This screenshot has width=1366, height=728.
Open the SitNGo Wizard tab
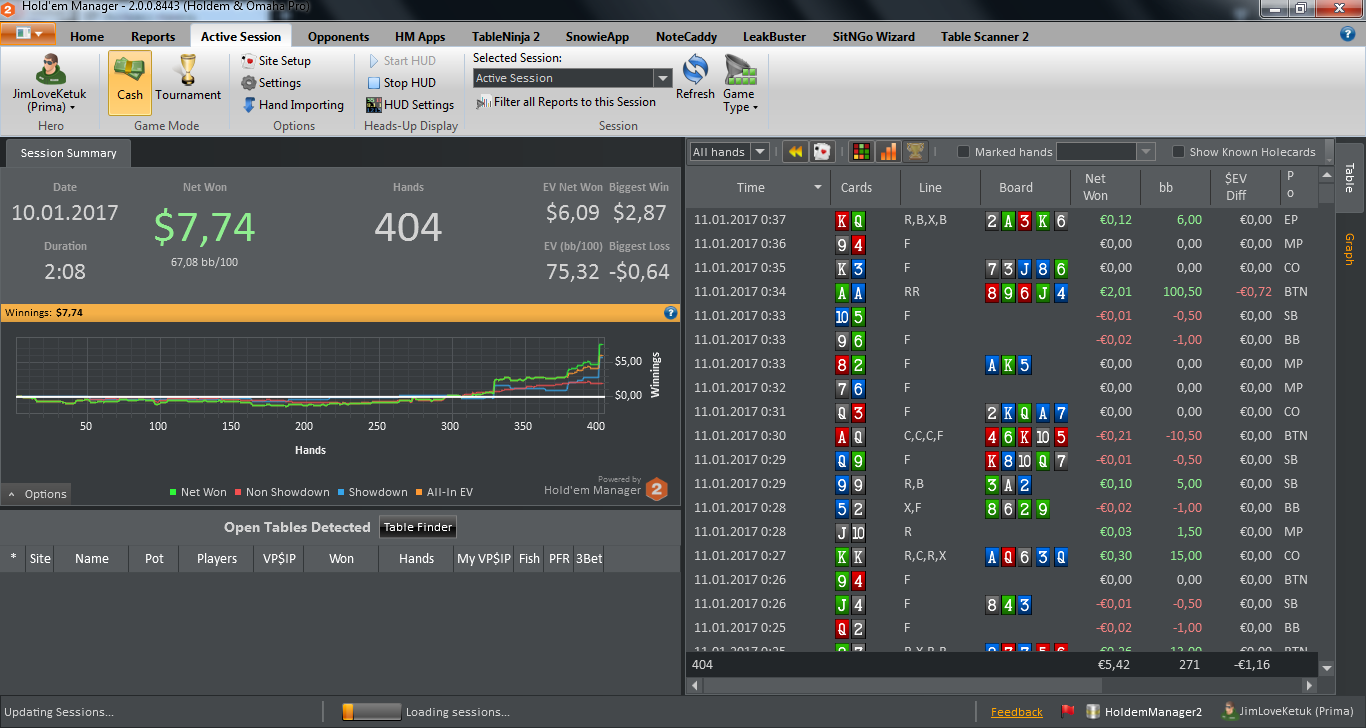(x=874, y=37)
